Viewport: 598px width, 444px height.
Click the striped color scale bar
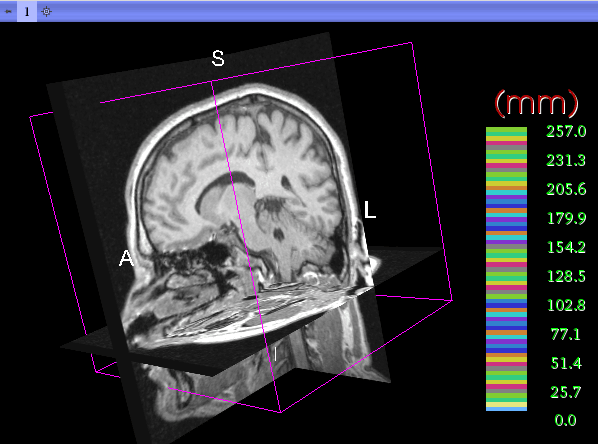506,269
